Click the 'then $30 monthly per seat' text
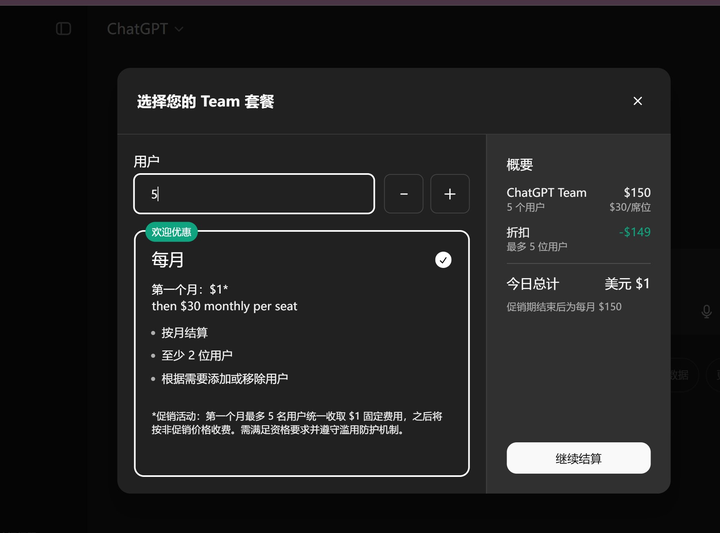Screen dimensions: 720x533 pos(225,306)
